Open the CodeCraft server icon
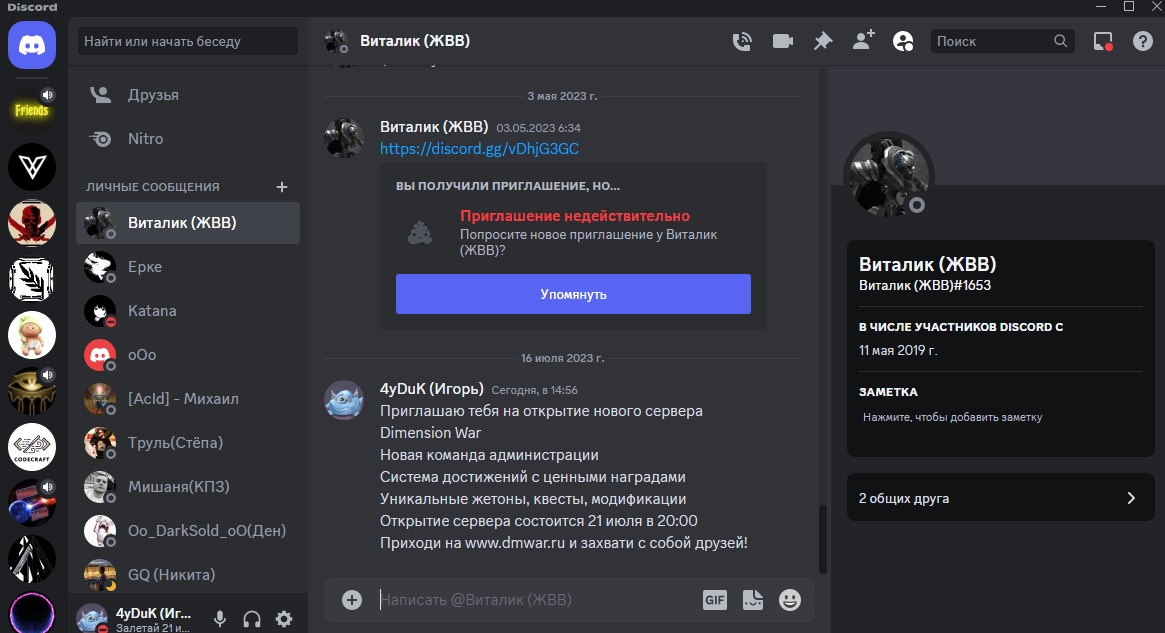The height and width of the screenshot is (633, 1165). point(32,447)
